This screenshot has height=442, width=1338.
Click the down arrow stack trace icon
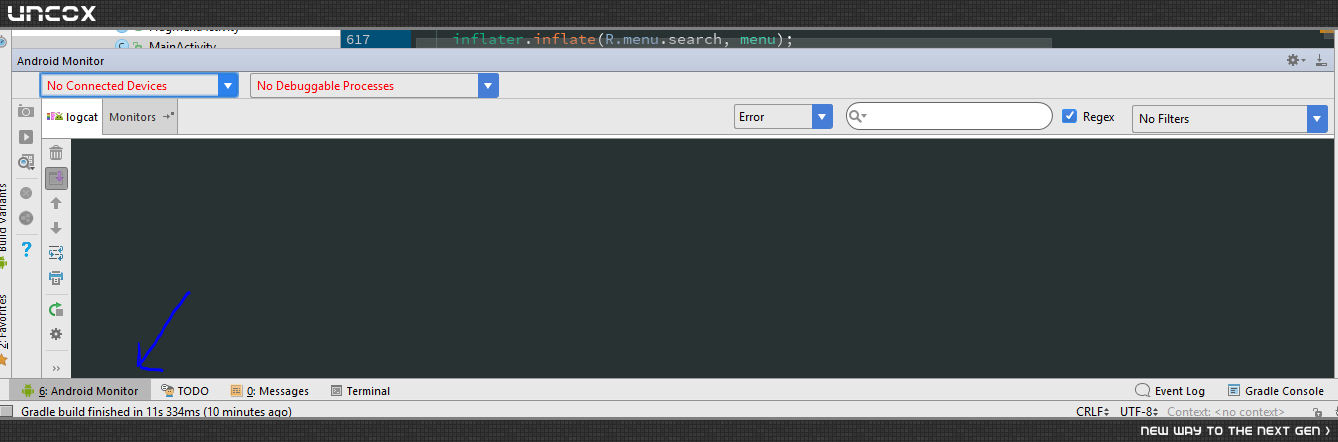coord(56,228)
